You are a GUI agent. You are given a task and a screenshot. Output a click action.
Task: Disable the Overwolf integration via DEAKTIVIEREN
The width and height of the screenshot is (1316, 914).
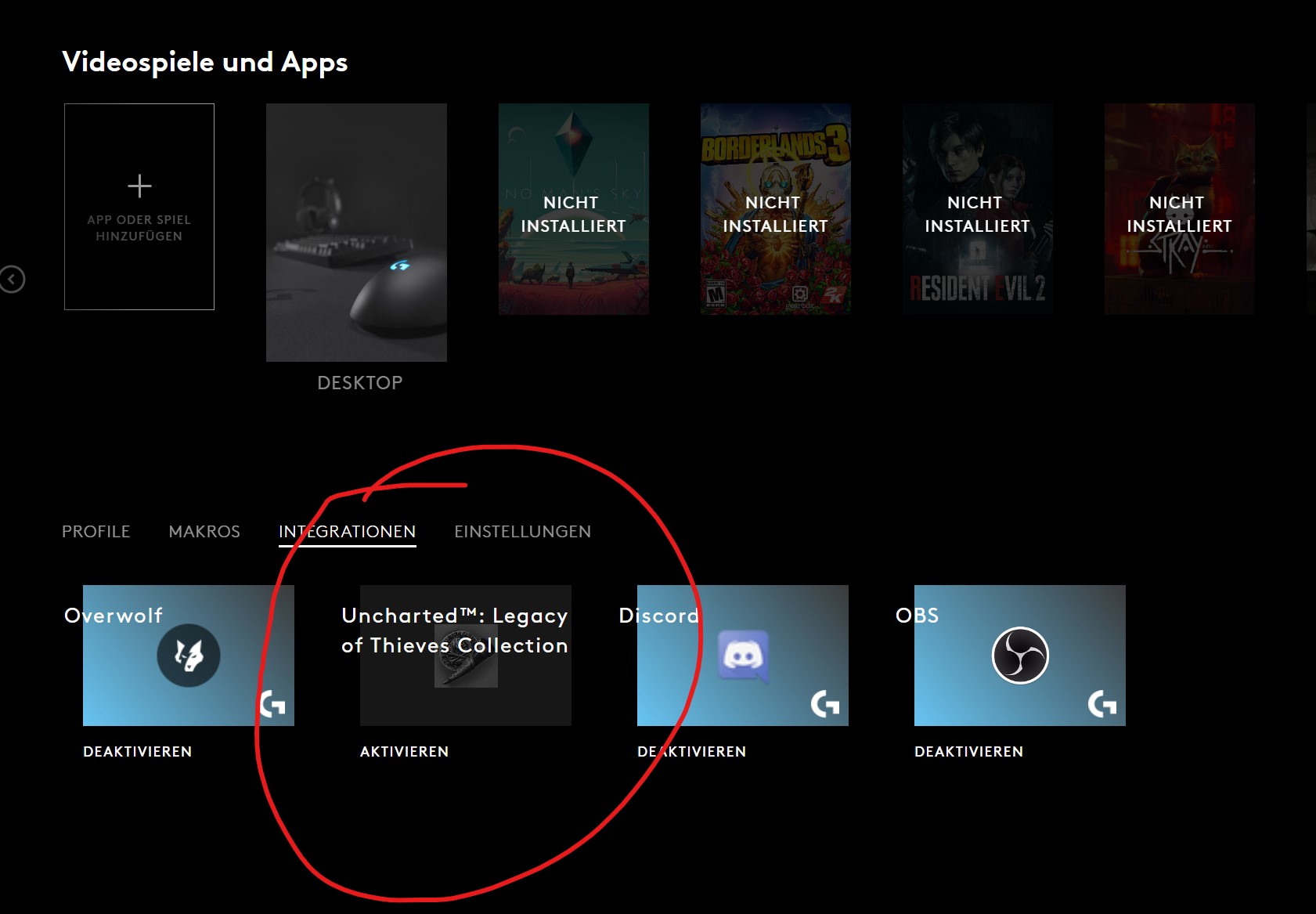click(x=138, y=751)
